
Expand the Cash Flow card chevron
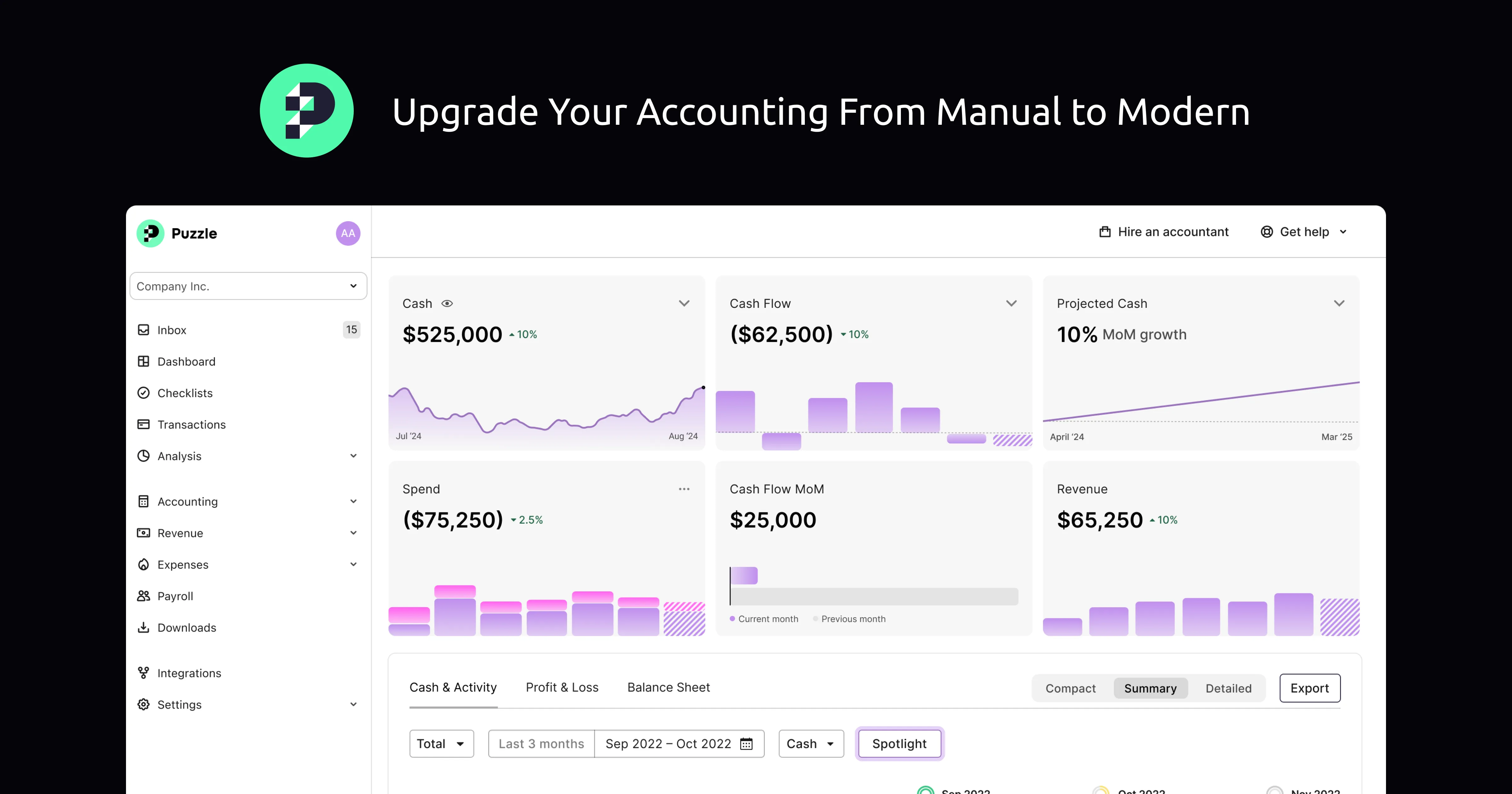pos(1011,303)
